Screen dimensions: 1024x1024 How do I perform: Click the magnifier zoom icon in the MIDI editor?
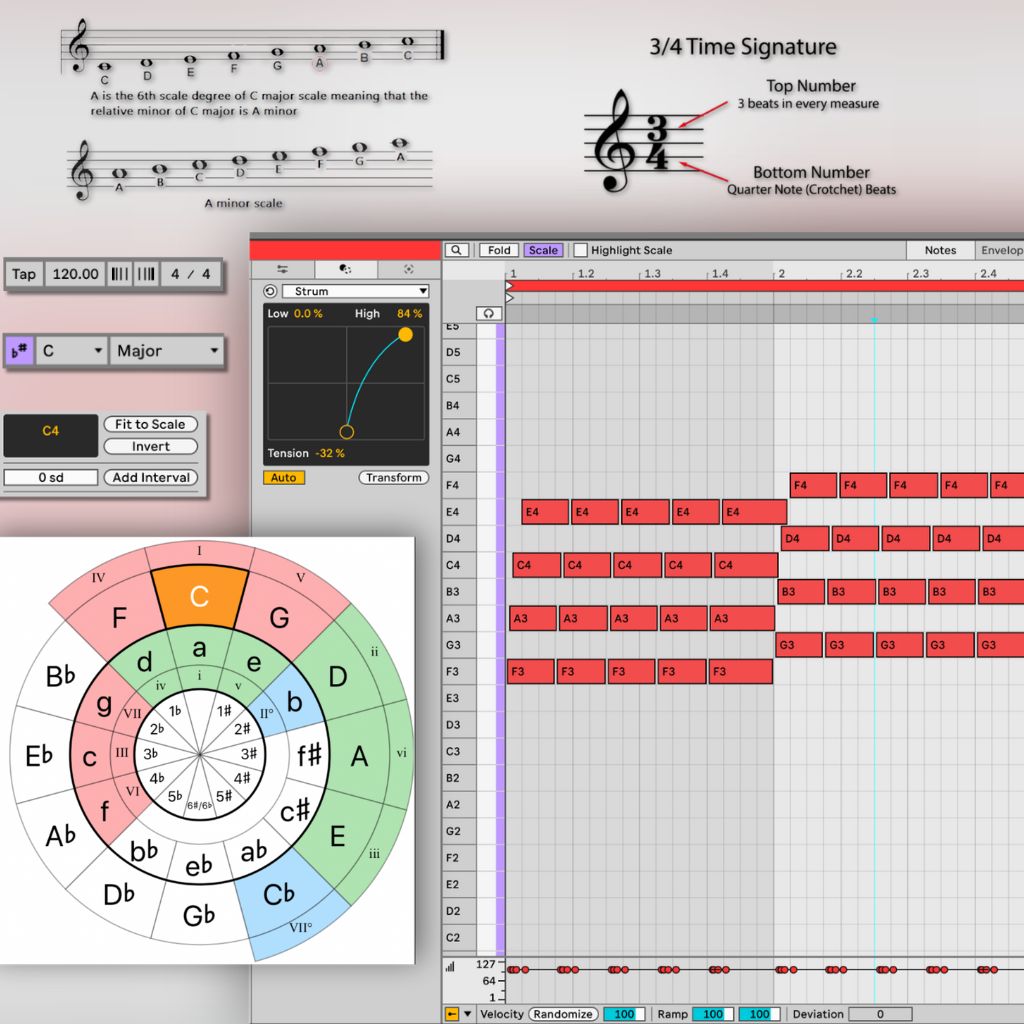point(456,250)
